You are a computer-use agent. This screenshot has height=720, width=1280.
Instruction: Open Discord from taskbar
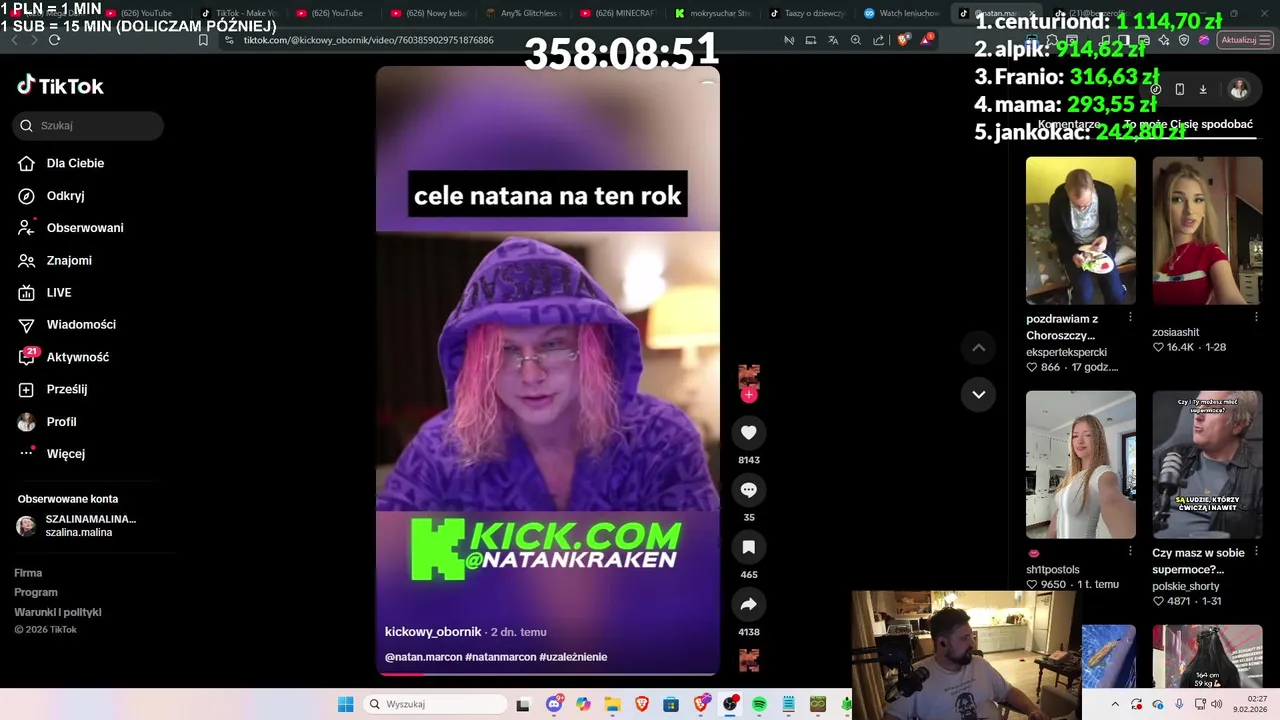coord(554,704)
